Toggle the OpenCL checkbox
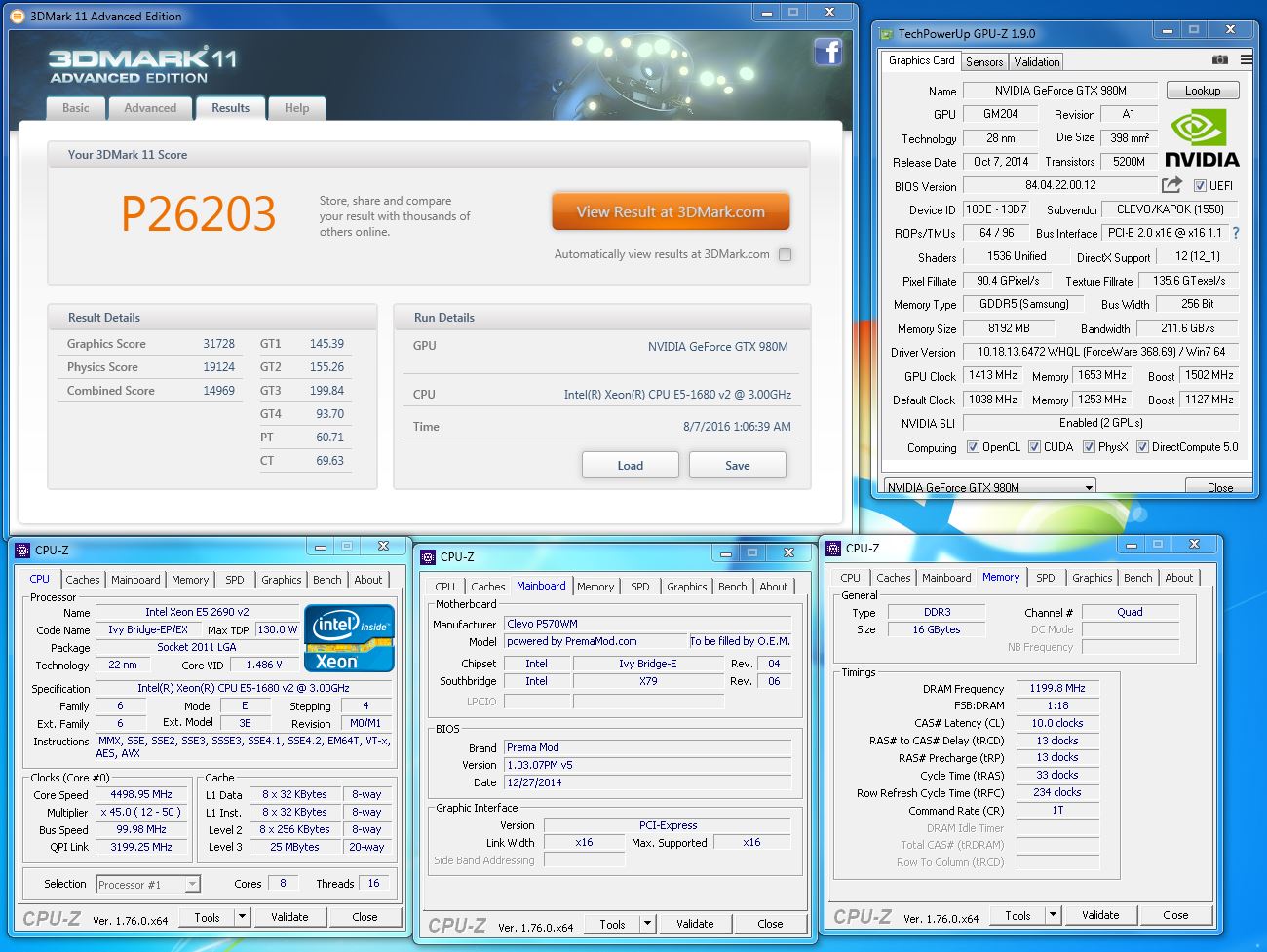This screenshot has height=952, width=1267. tap(973, 447)
